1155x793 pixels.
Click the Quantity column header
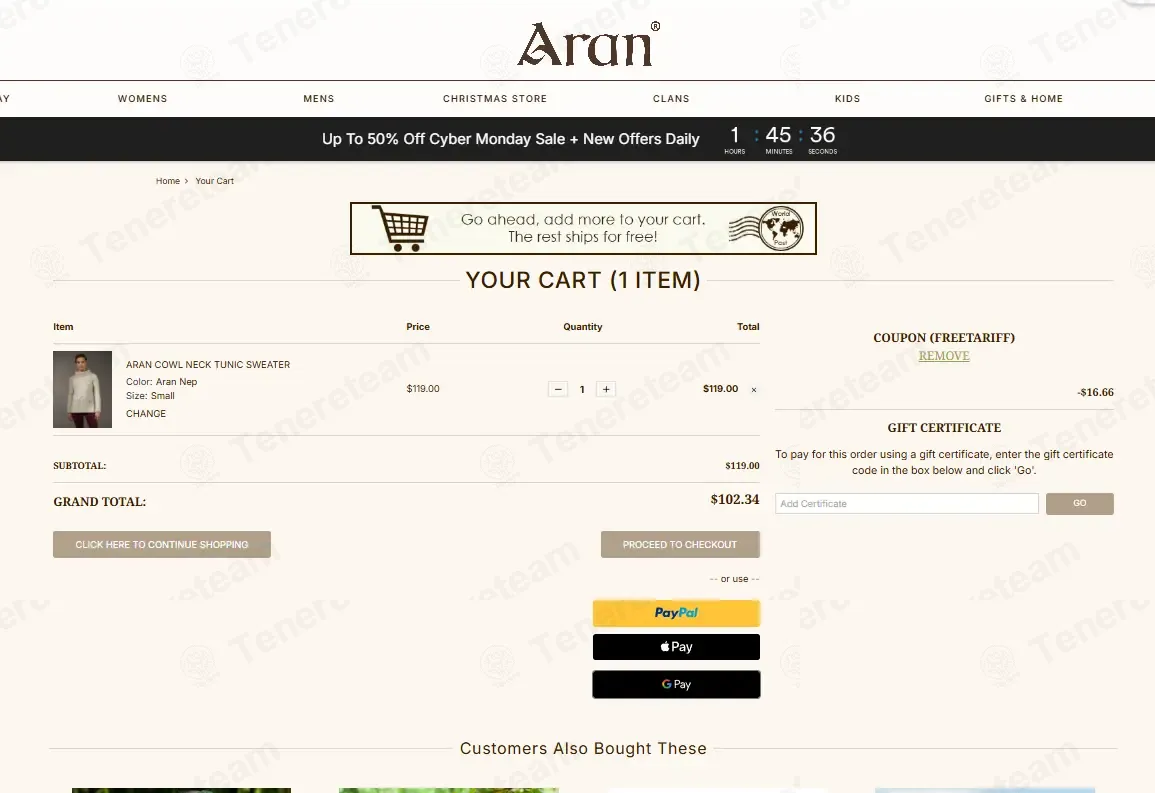pos(583,327)
